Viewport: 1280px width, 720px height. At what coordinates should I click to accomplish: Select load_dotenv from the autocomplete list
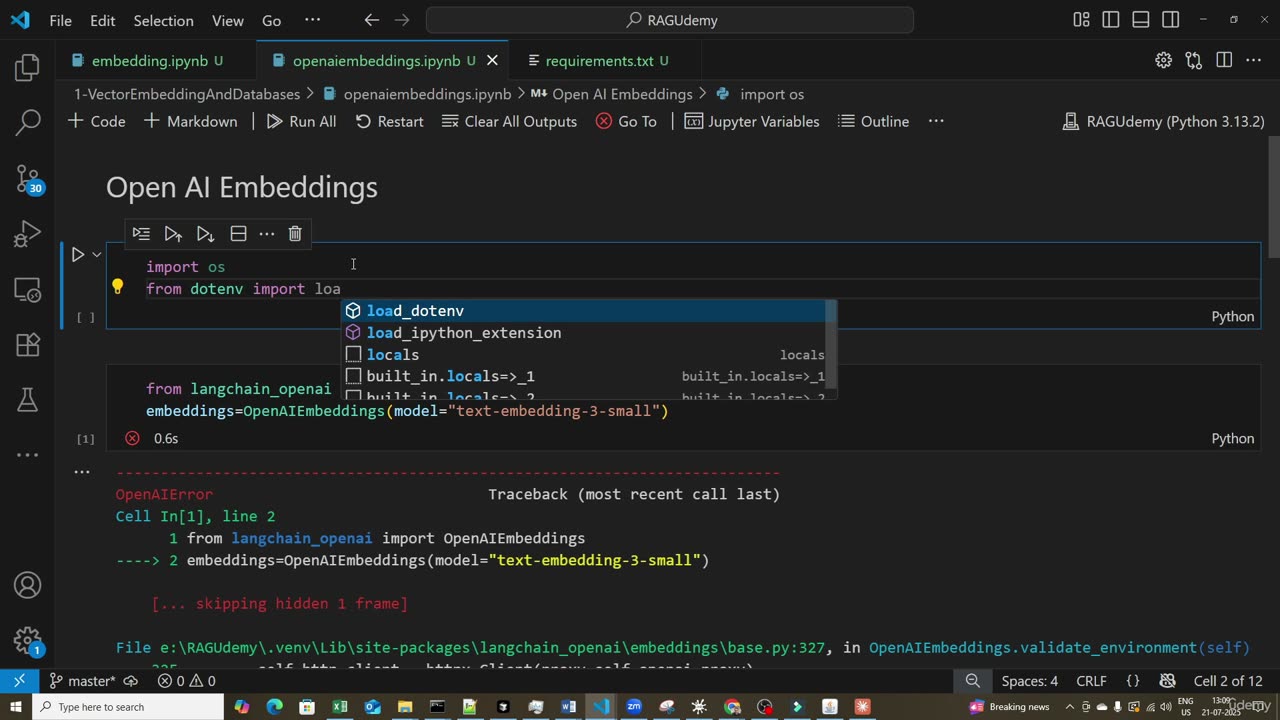click(x=415, y=311)
